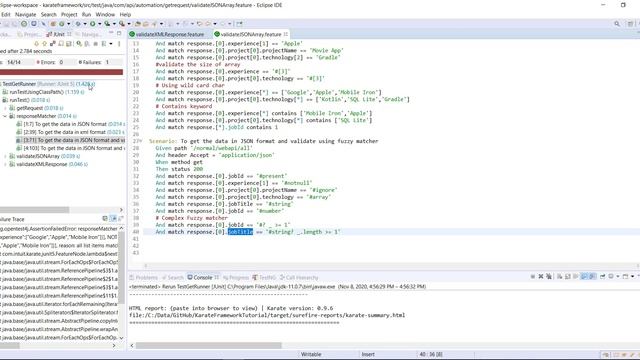The width and height of the screenshot is (640, 360).
Task: Open the Display Selected Console dropdown
Action: pos(618,276)
